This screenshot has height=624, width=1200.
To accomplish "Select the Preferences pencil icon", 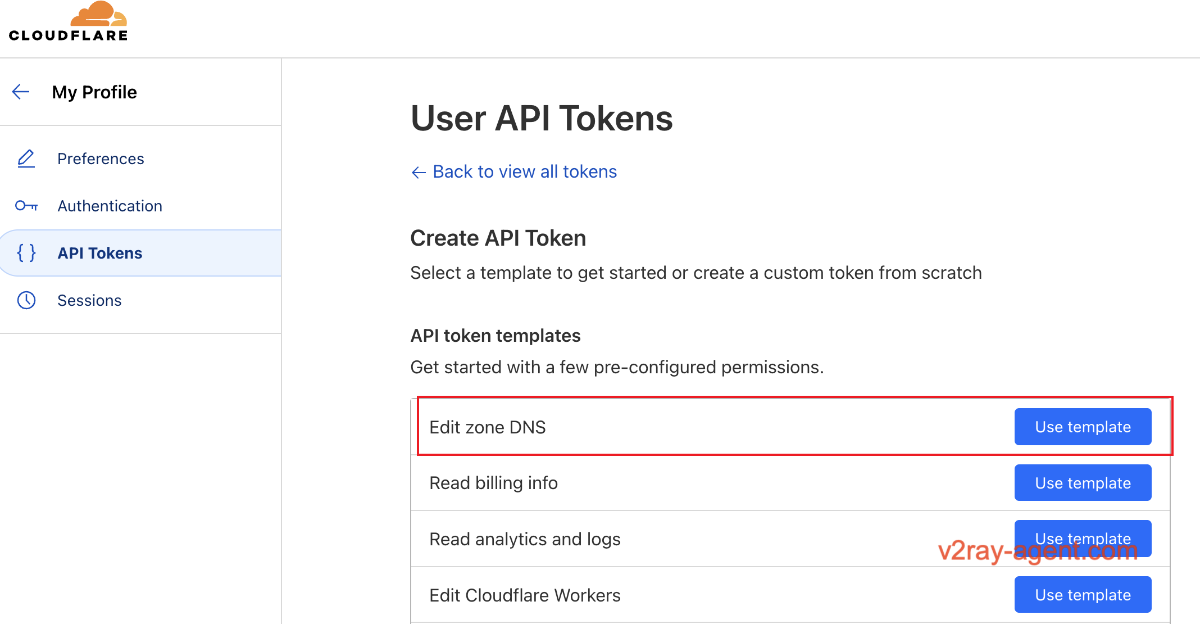I will [x=26, y=158].
